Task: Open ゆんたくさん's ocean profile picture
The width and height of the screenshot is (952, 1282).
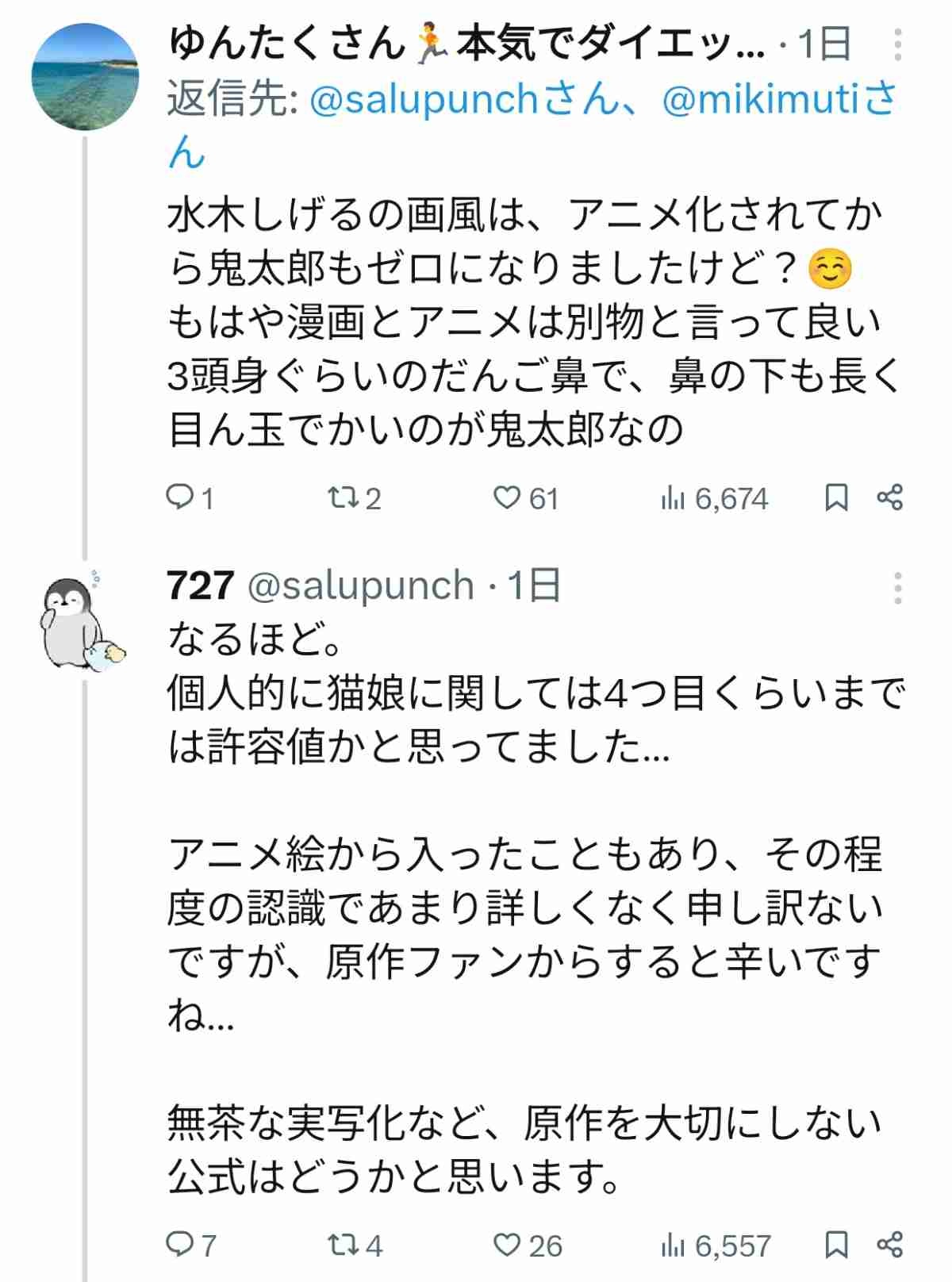Action: tap(85, 75)
